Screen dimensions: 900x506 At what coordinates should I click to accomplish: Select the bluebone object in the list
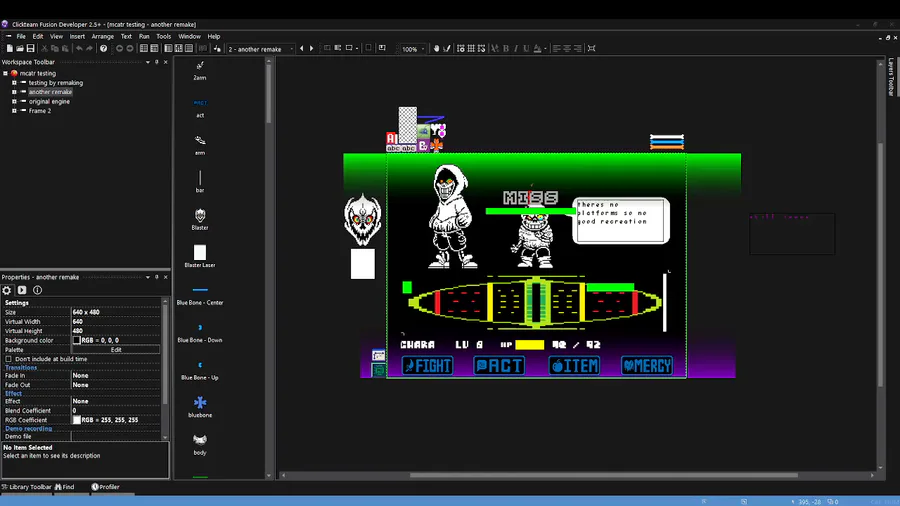200,406
